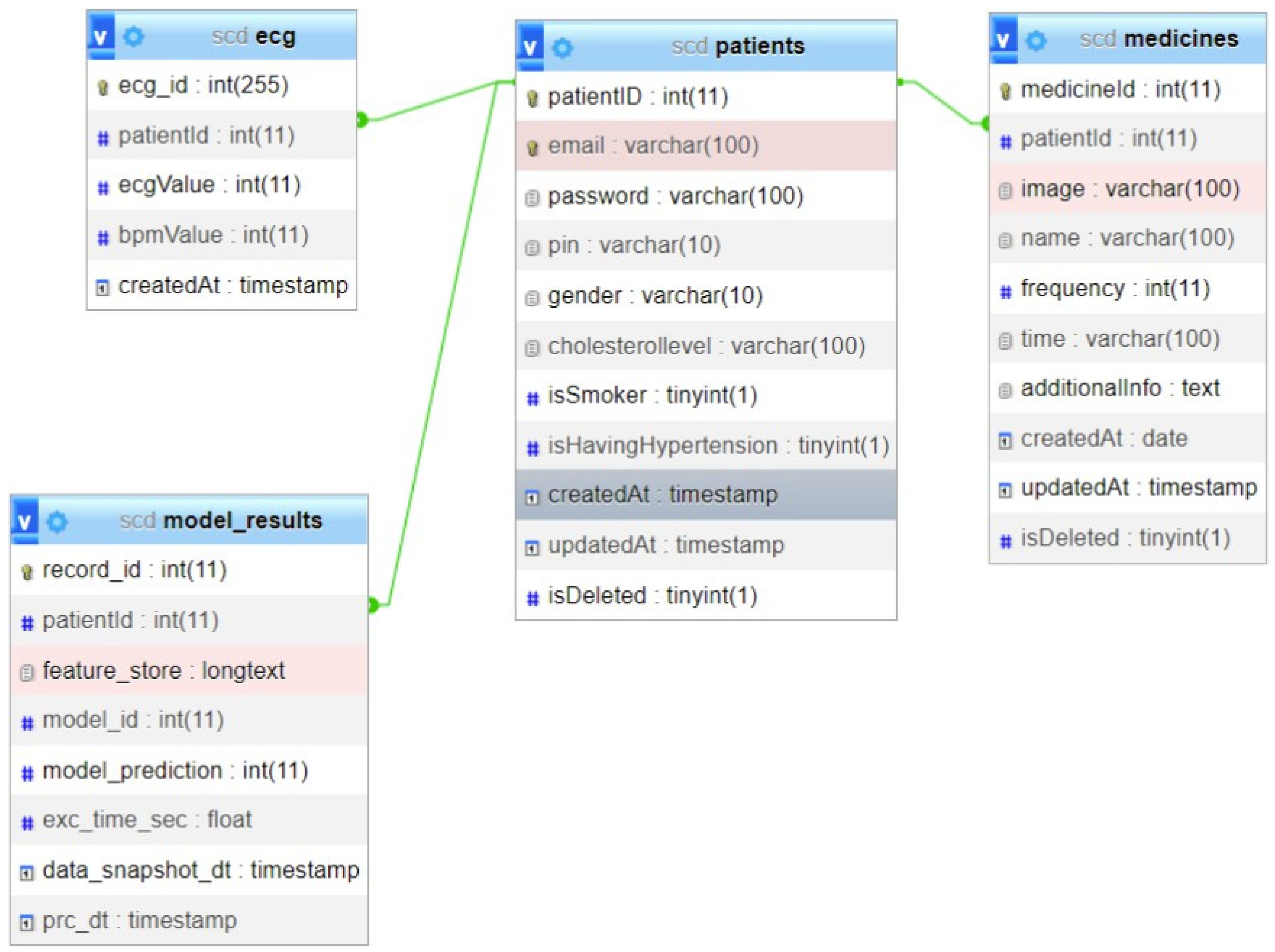Click the gear icon on ecg table
Image resolution: width=1275 pixels, height=952 pixels.
point(134,37)
